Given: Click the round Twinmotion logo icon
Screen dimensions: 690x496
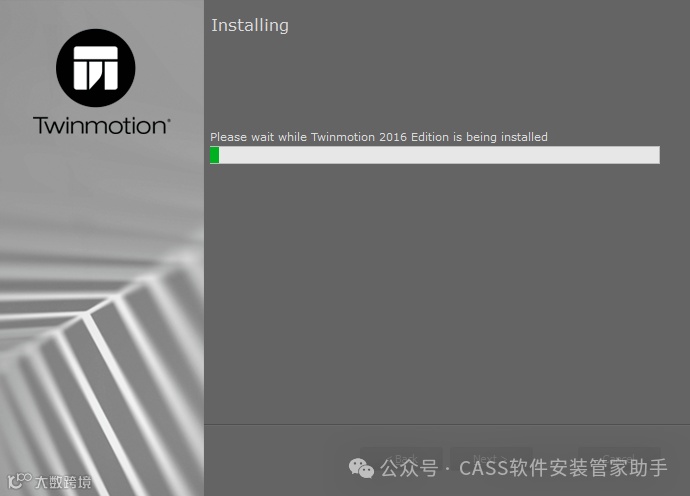Looking at the screenshot, I should [x=95, y=68].
